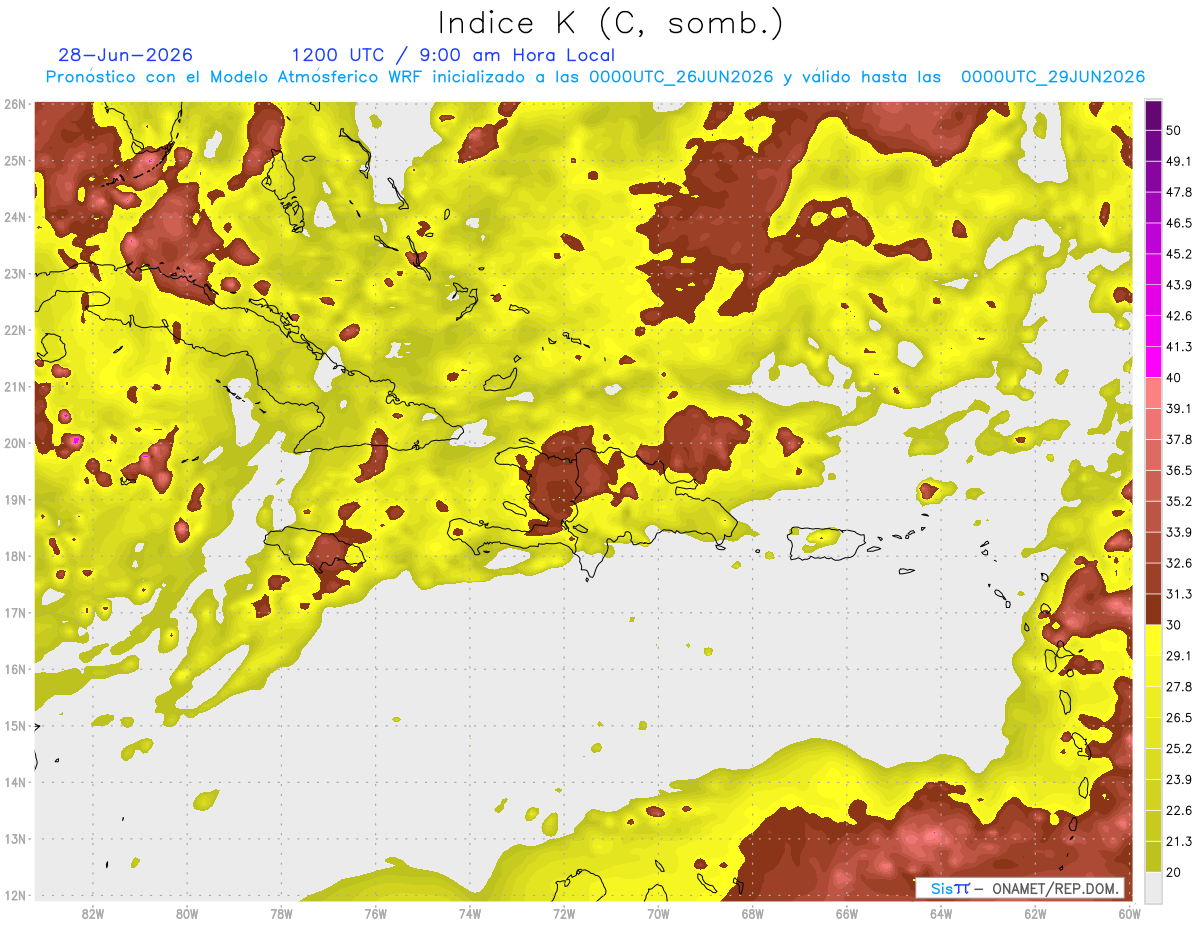Click the '72W' longitude label
1200x927 pixels.
pos(564,914)
